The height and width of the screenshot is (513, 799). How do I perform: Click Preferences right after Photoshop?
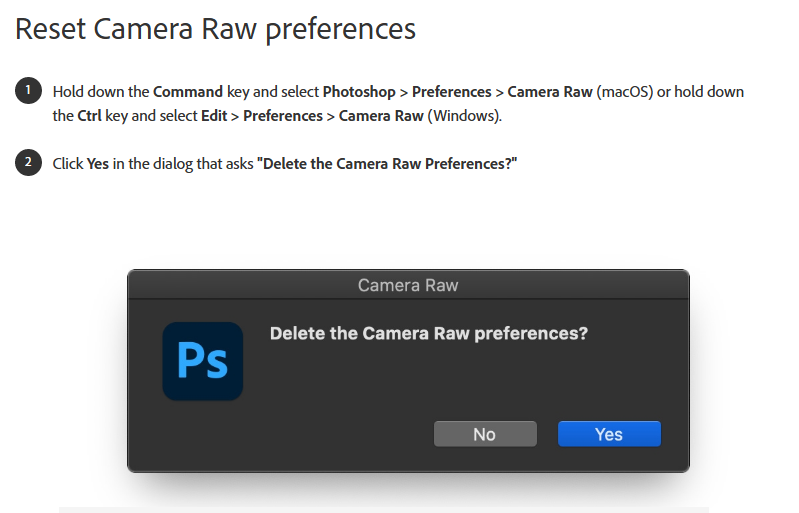tap(451, 92)
